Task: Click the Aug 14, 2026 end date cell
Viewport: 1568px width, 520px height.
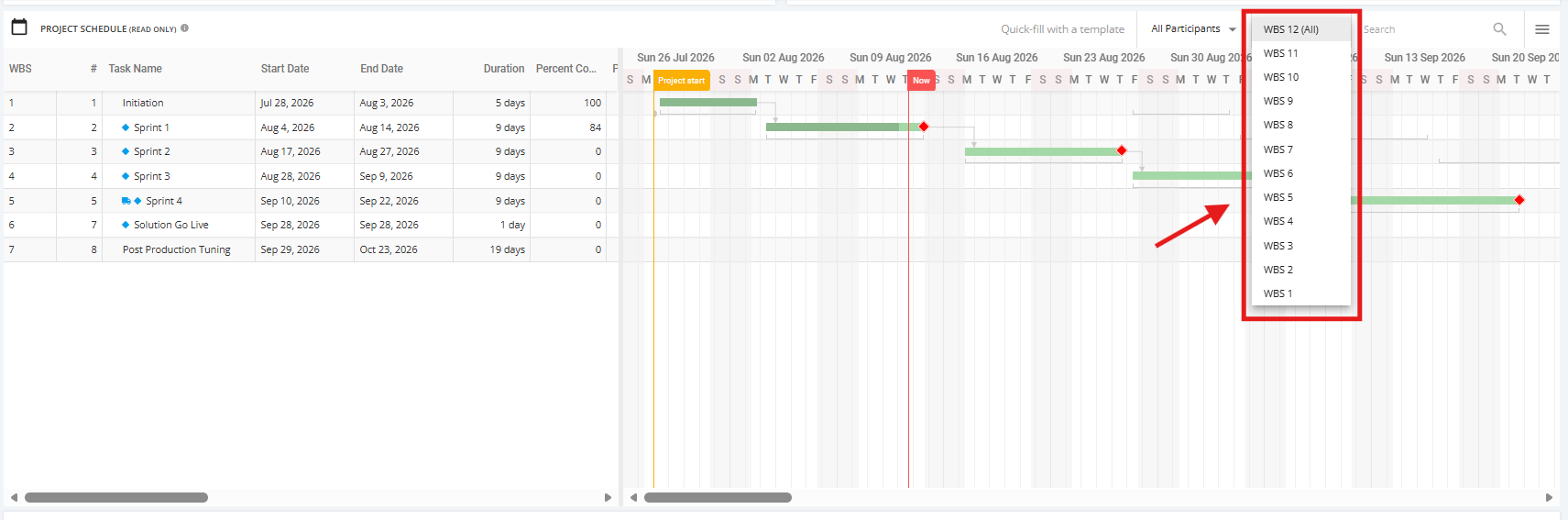Action: (403, 127)
